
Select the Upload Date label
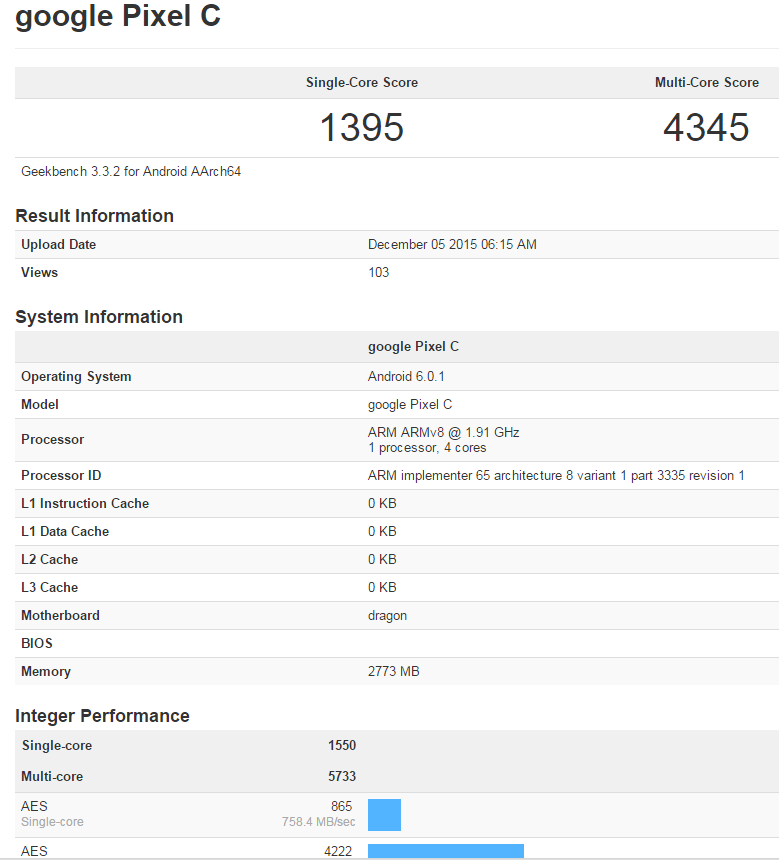(x=59, y=245)
